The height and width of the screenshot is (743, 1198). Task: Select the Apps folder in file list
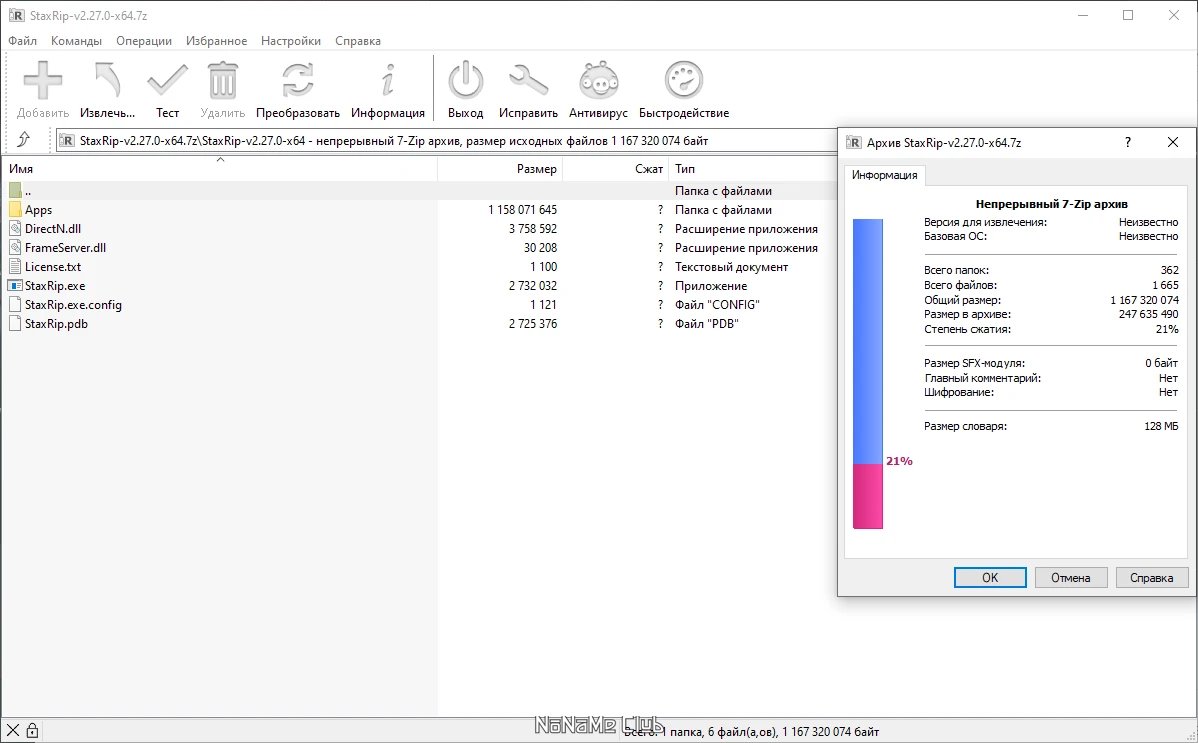click(x=38, y=210)
